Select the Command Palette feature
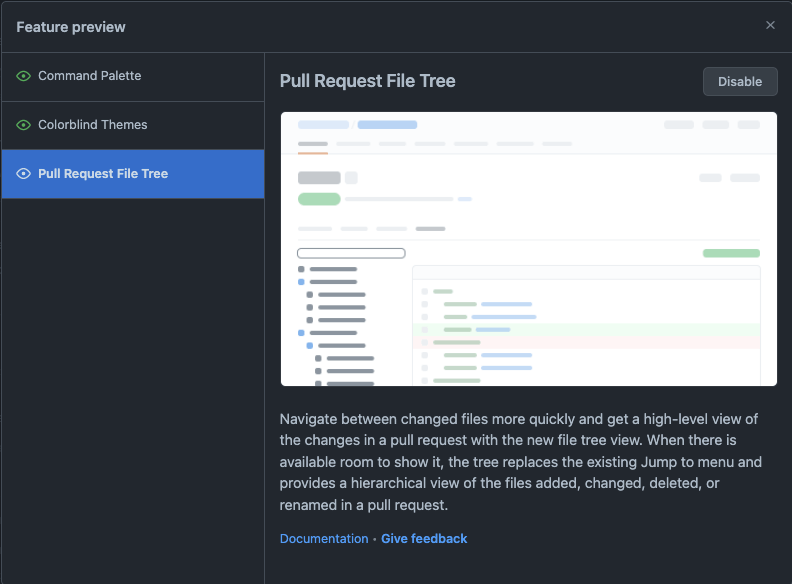This screenshot has height=584, width=792. [x=90, y=76]
